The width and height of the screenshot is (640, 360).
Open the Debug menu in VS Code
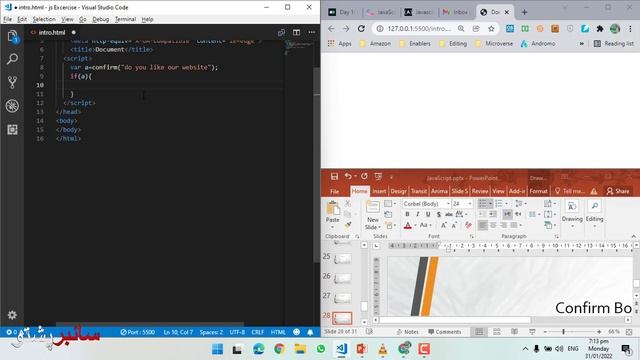click(100, 19)
